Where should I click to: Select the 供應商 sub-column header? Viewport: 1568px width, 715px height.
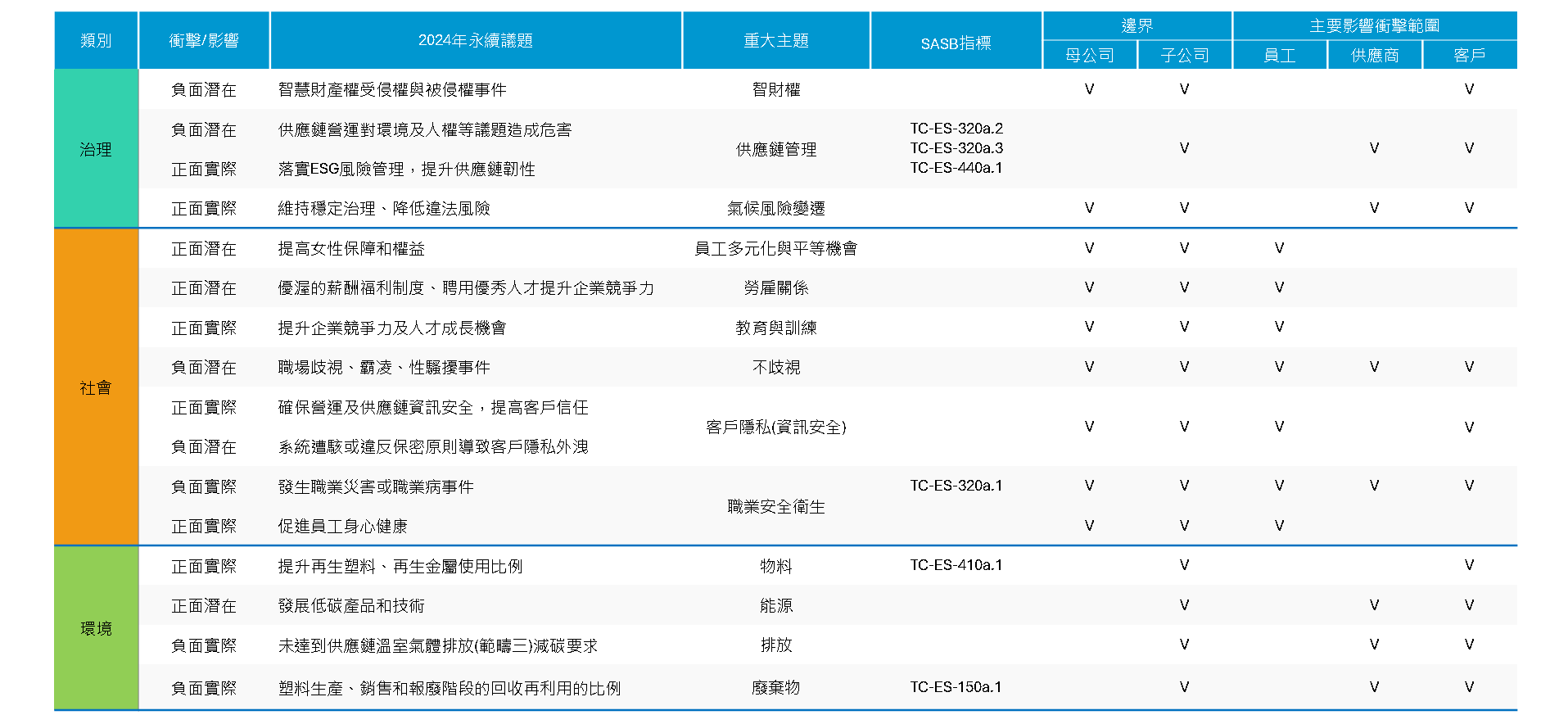click(x=1374, y=55)
